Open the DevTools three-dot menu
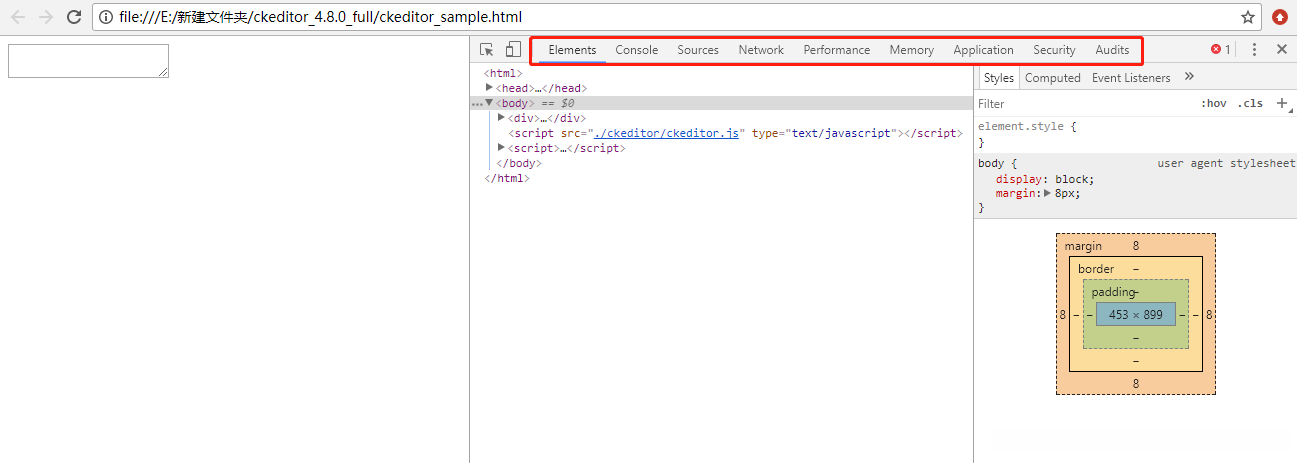Image resolution: width=1297 pixels, height=463 pixels. tap(1254, 50)
